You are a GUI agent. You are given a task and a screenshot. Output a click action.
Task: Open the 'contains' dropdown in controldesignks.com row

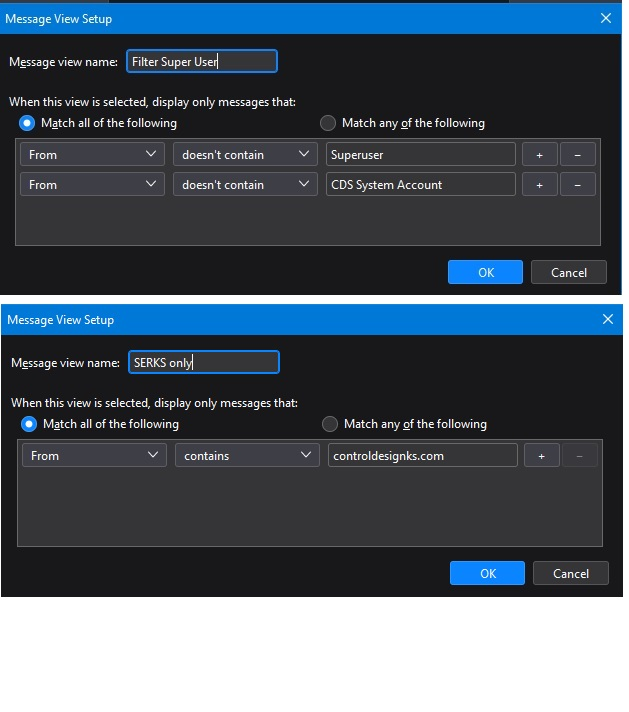247,455
